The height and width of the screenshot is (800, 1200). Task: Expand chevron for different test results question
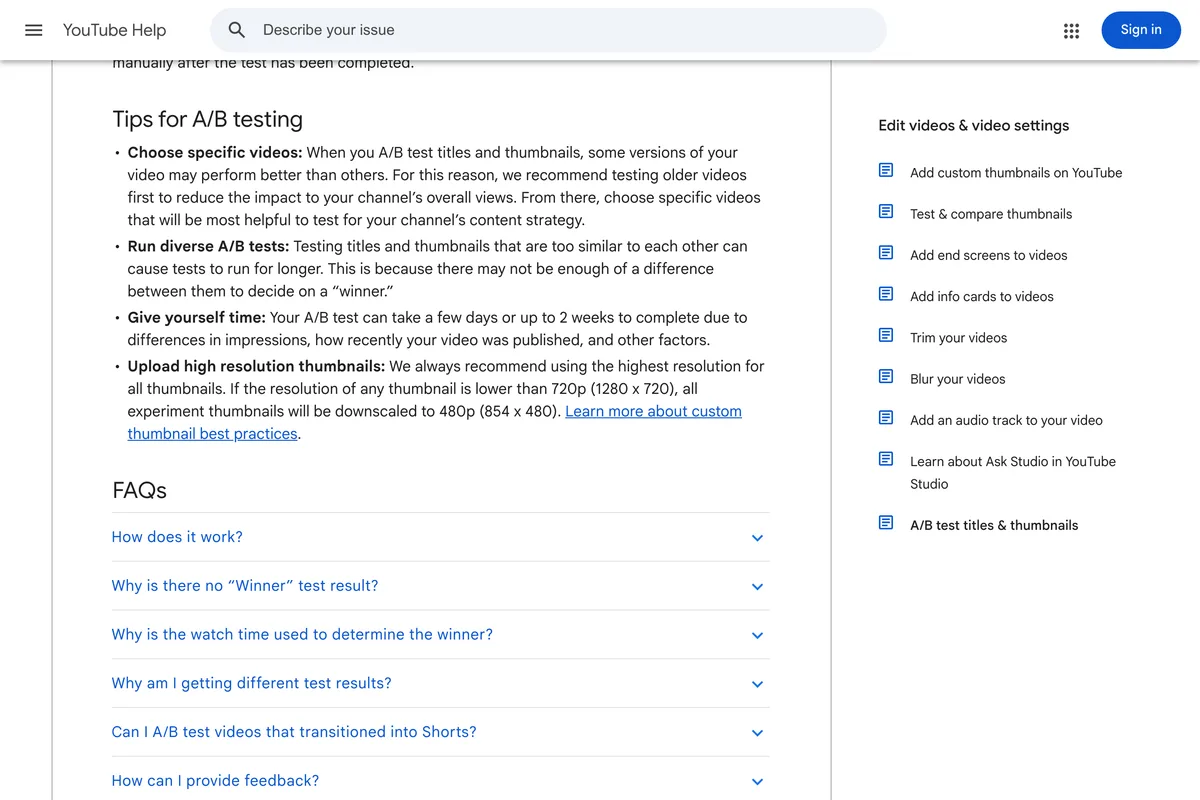[x=757, y=685]
